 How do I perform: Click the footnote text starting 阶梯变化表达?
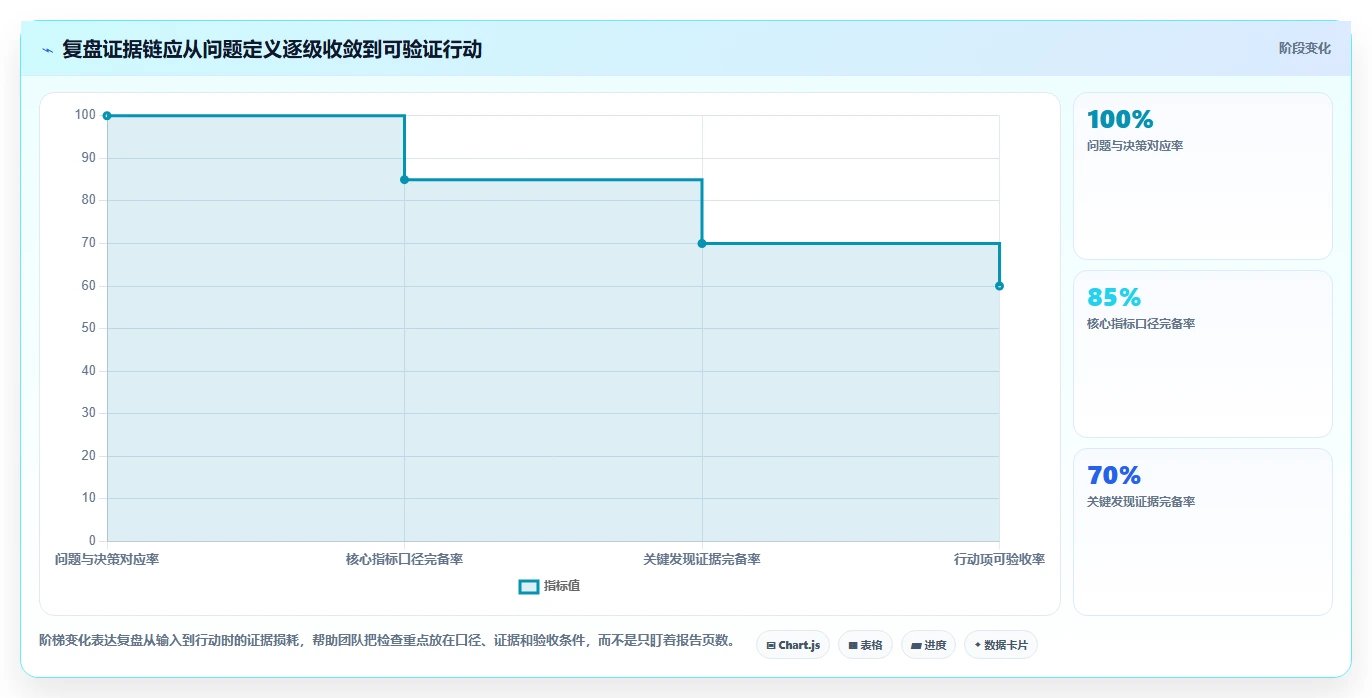pyautogui.click(x=388, y=641)
